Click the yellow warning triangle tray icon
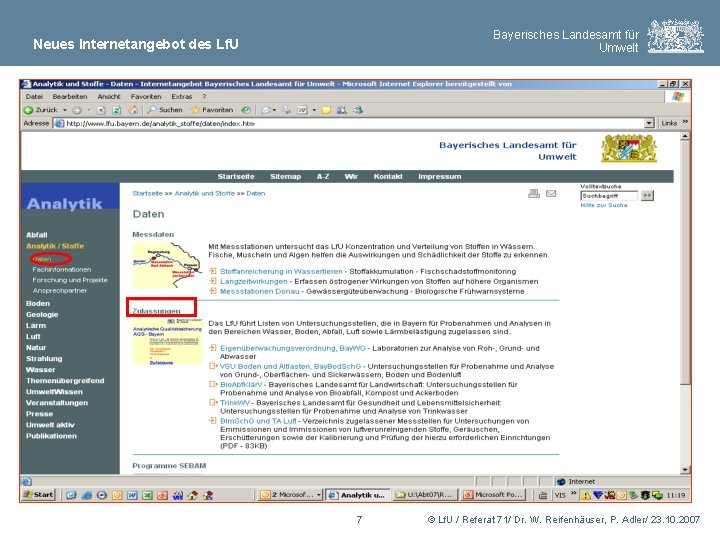720x540 pixels. tap(586, 495)
